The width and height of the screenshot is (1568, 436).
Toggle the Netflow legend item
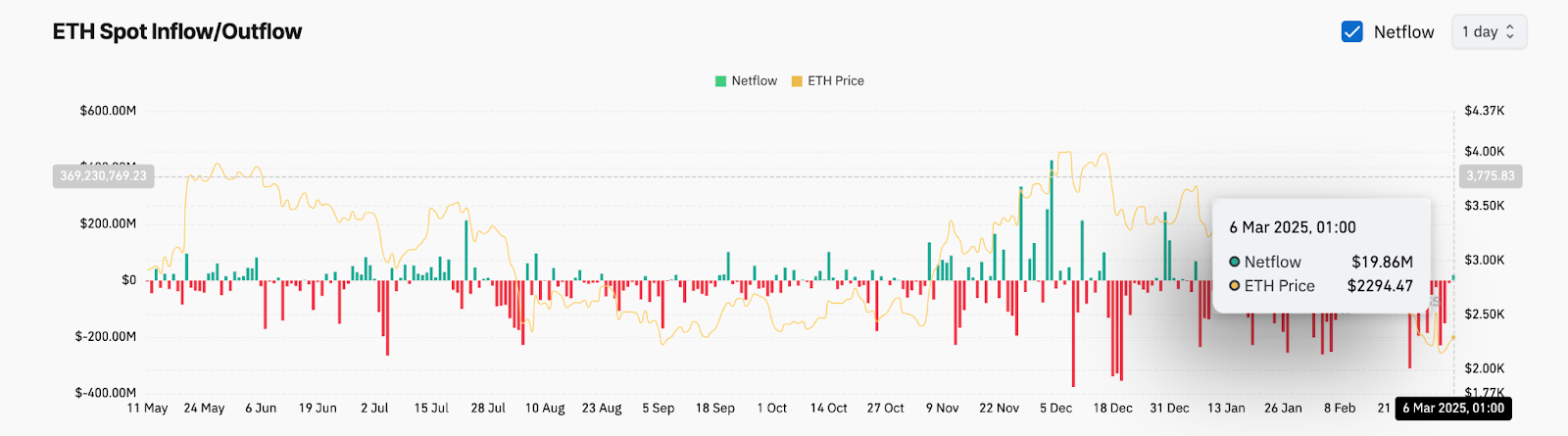point(746,81)
